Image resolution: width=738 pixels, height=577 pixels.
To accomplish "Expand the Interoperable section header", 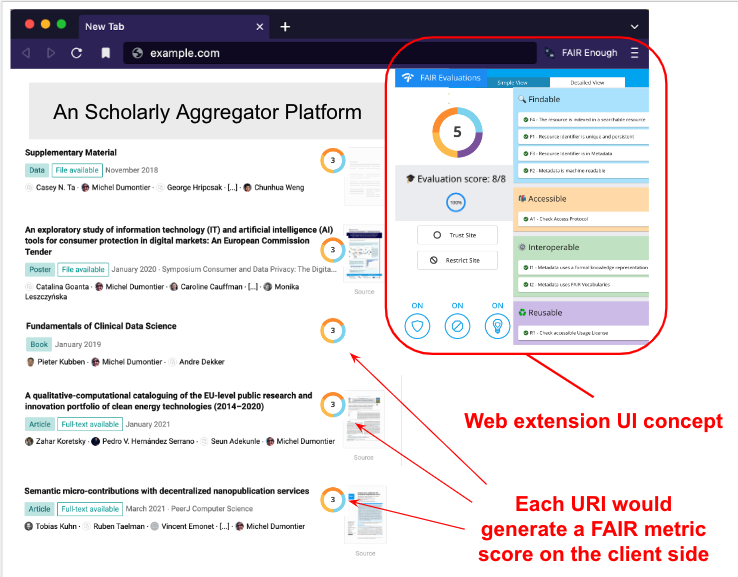I will (581, 247).
